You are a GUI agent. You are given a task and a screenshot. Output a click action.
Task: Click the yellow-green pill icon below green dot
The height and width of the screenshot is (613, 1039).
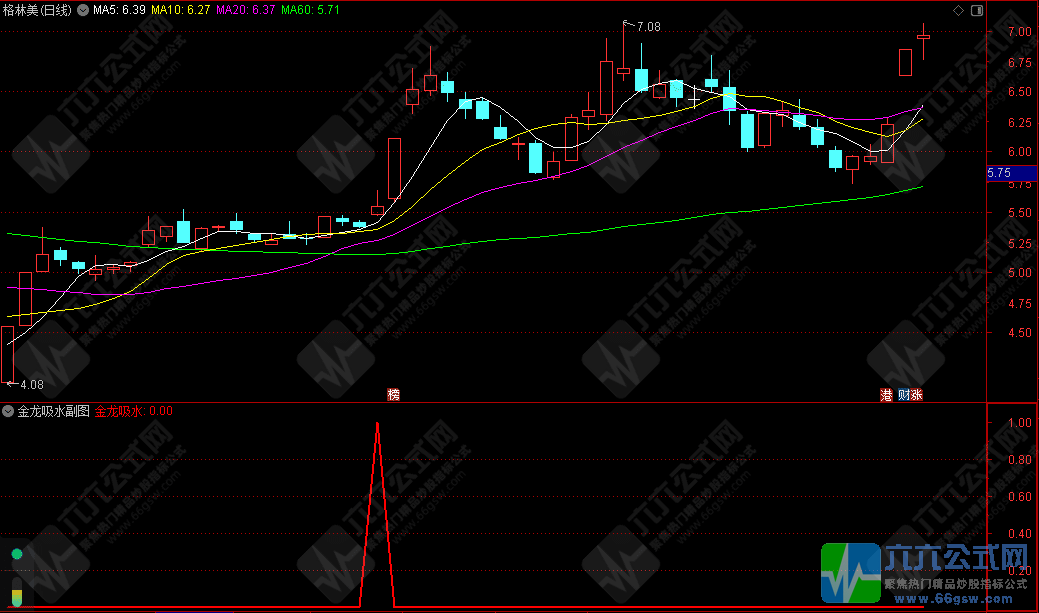17,591
